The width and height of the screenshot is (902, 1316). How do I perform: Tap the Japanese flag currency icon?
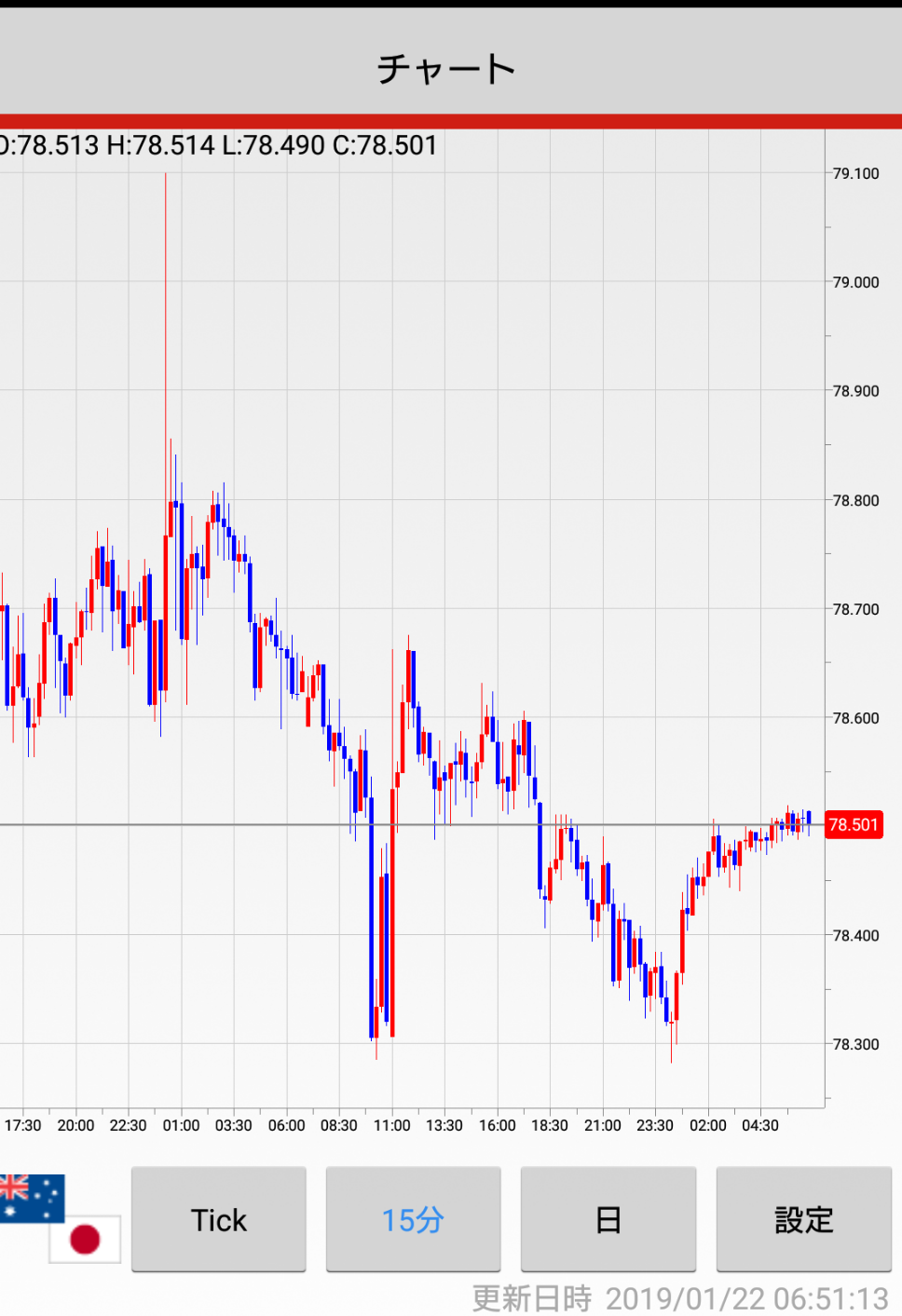click(x=85, y=1239)
